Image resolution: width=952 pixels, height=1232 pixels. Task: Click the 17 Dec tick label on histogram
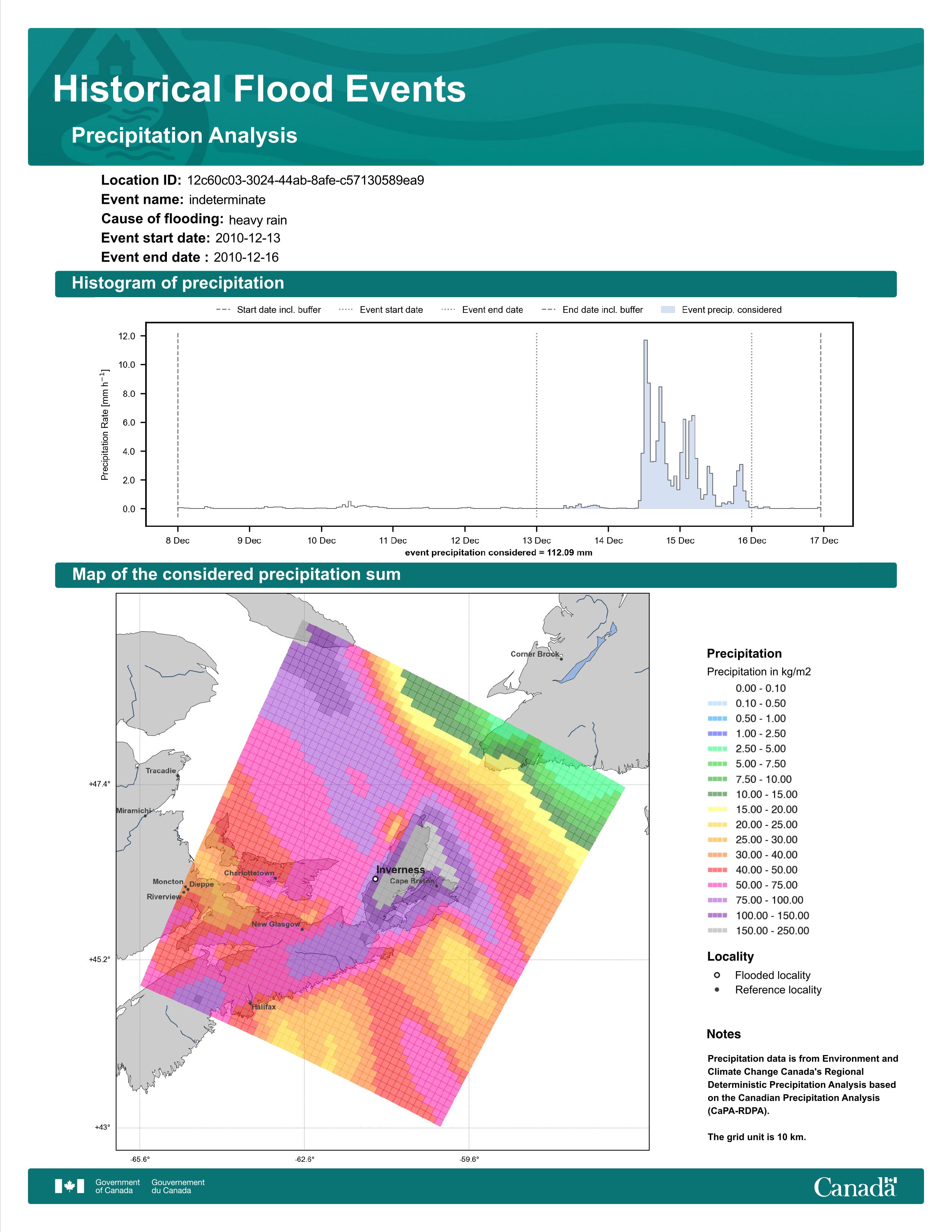[824, 541]
